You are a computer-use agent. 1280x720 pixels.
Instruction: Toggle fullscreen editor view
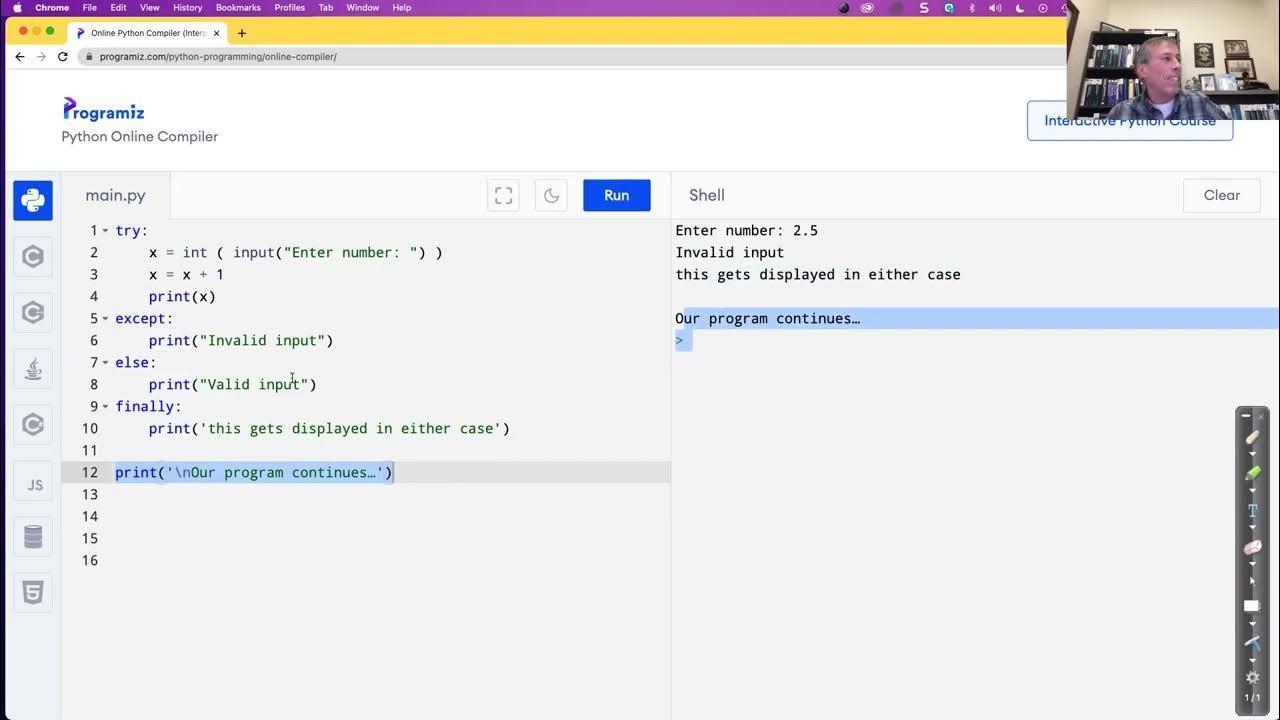coord(504,196)
